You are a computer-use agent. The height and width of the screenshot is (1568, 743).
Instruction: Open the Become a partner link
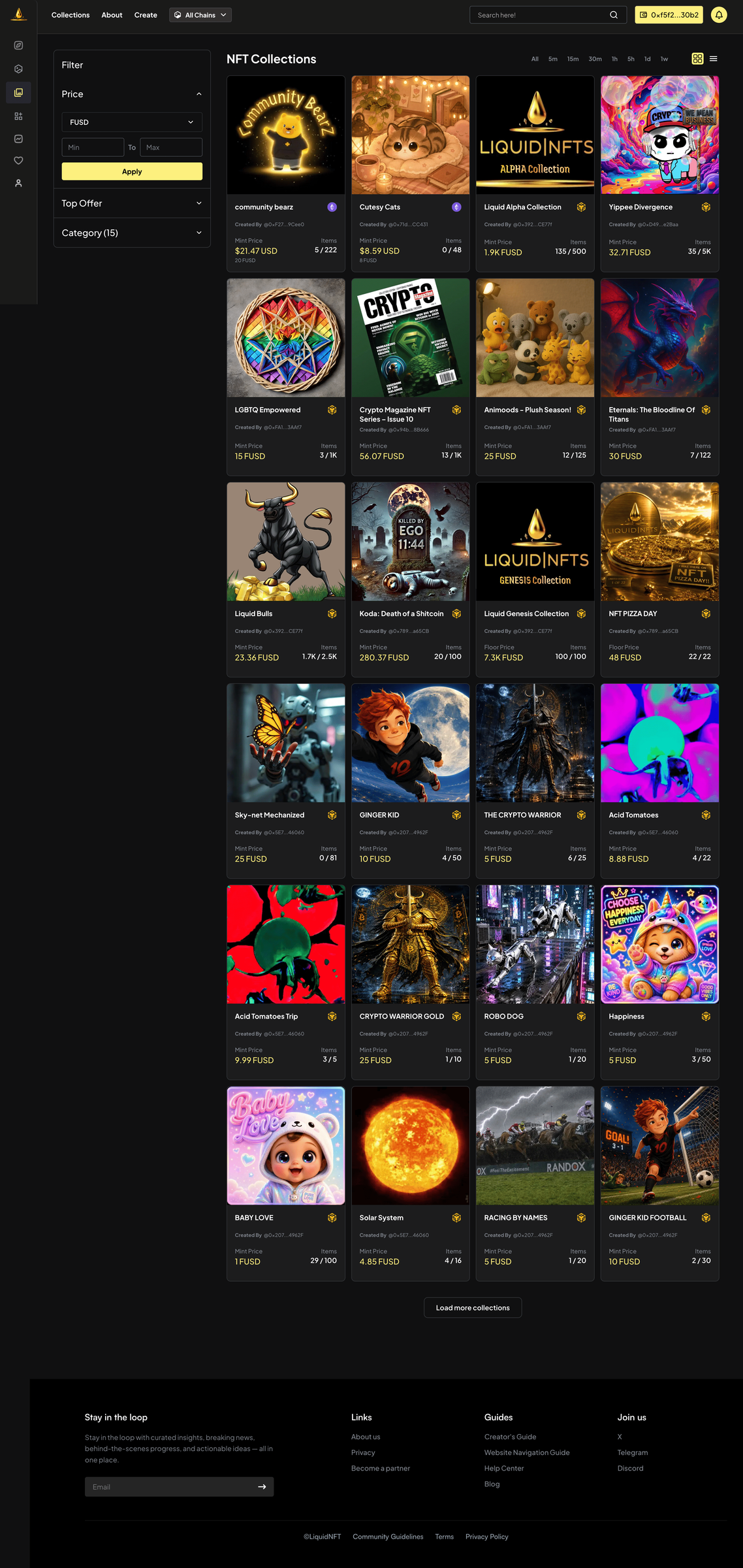381,1468
